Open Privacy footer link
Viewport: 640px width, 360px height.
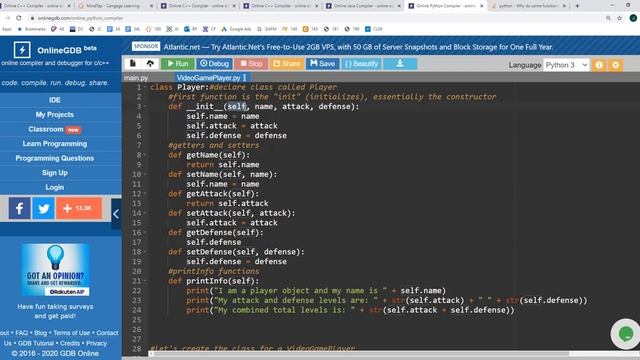pyautogui.click(x=96, y=343)
